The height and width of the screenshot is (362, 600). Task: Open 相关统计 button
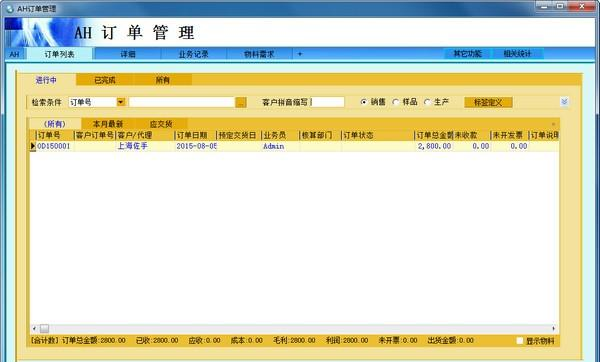(517, 54)
